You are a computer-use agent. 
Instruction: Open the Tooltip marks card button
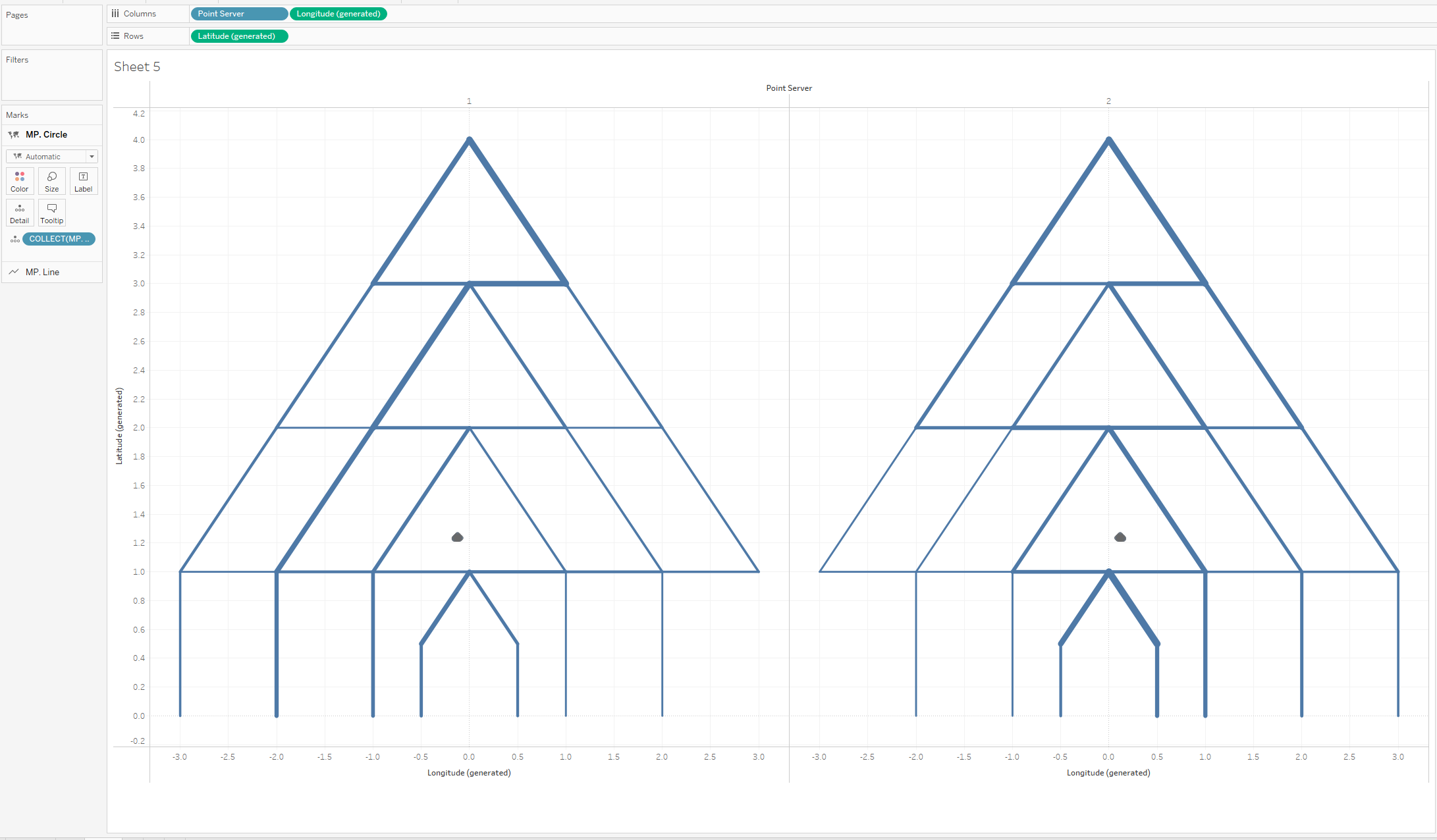tap(51, 213)
